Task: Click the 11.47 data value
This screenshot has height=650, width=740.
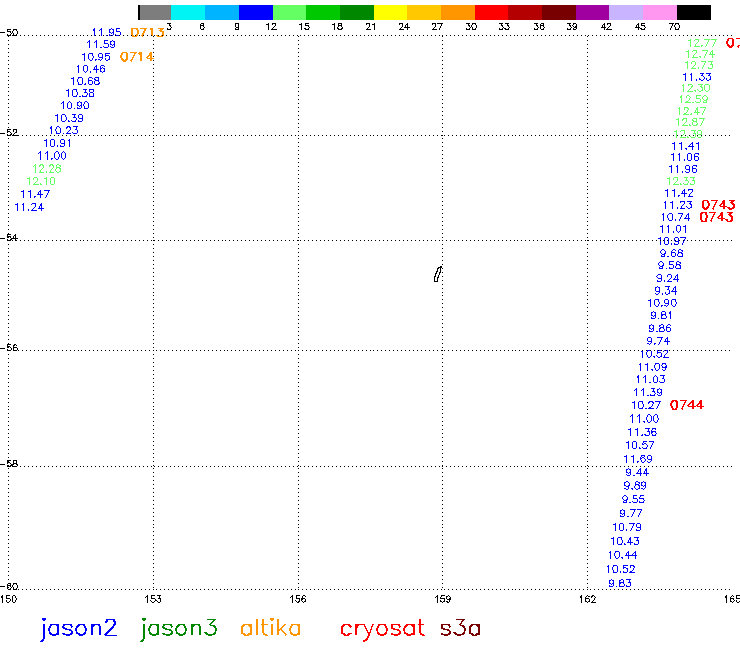Action: (35, 194)
